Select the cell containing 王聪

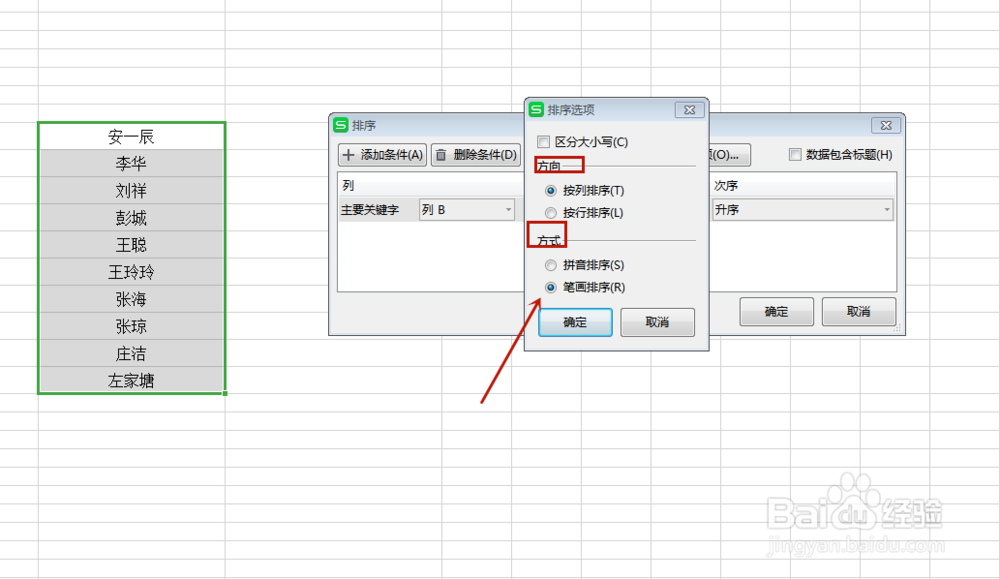tap(131, 245)
